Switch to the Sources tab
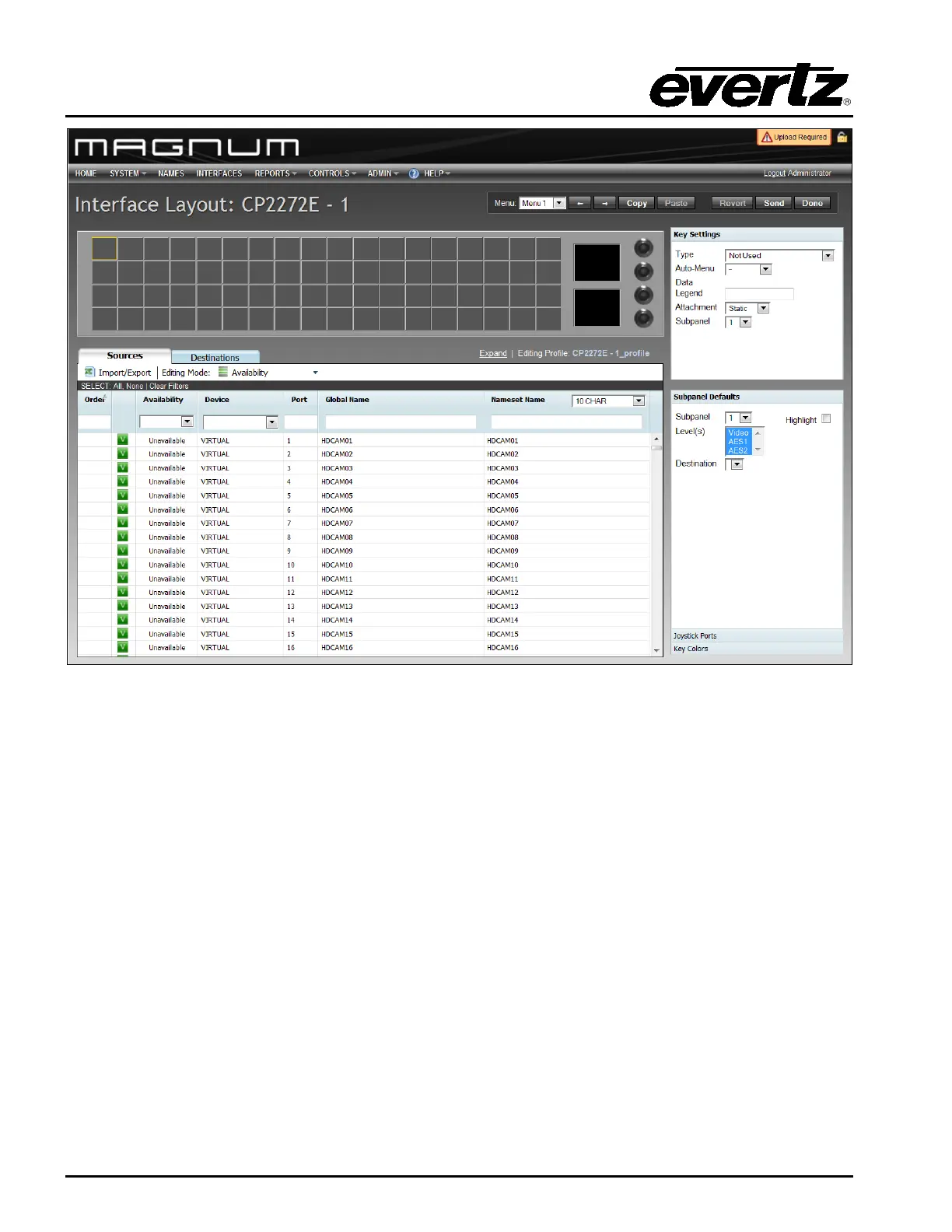The height and width of the screenshot is (1232, 952). [x=124, y=355]
